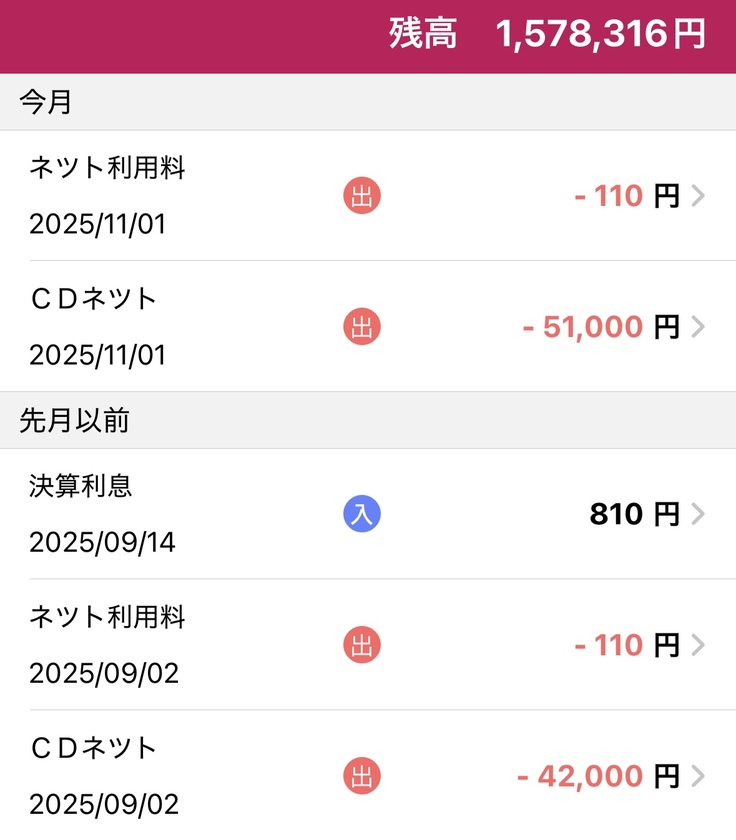736x840 pixels.
Task: Tap the 残高 1,578,316円 balance header
Action: coord(547,35)
